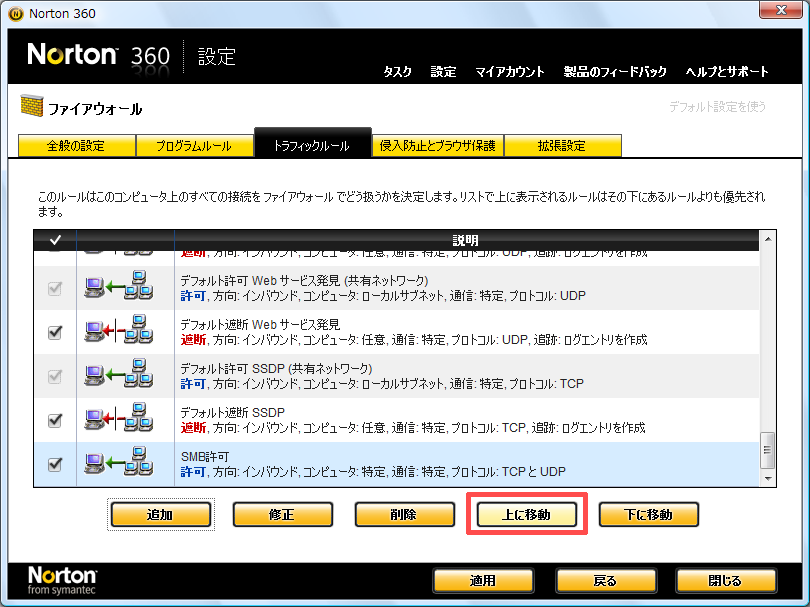
Task: Click the inbound icon for SMB許可 rule
Action: [x=125, y=464]
